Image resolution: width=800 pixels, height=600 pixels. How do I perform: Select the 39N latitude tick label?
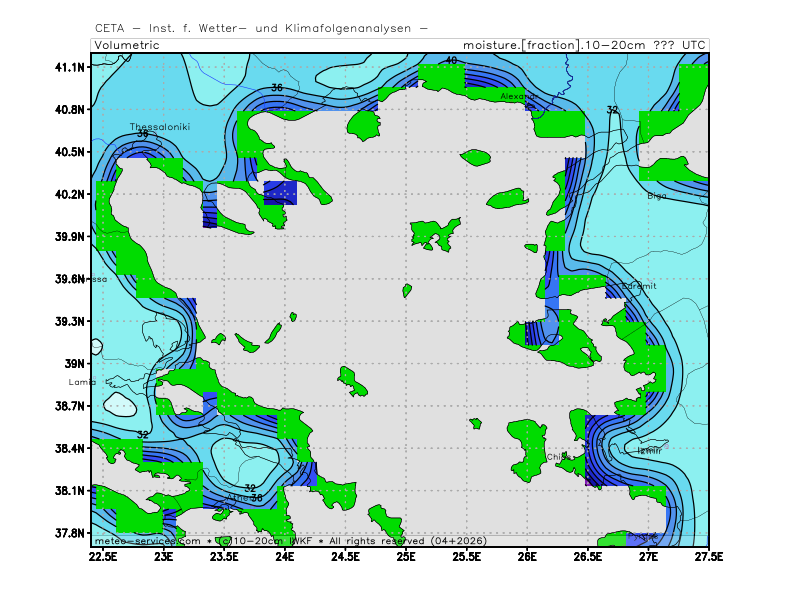coord(75,364)
